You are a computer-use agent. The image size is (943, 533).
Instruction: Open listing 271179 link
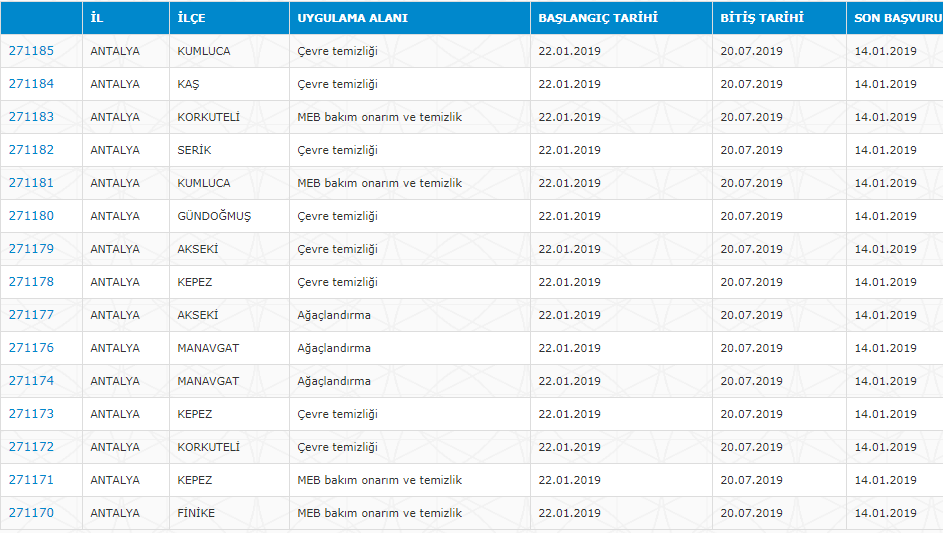point(31,249)
